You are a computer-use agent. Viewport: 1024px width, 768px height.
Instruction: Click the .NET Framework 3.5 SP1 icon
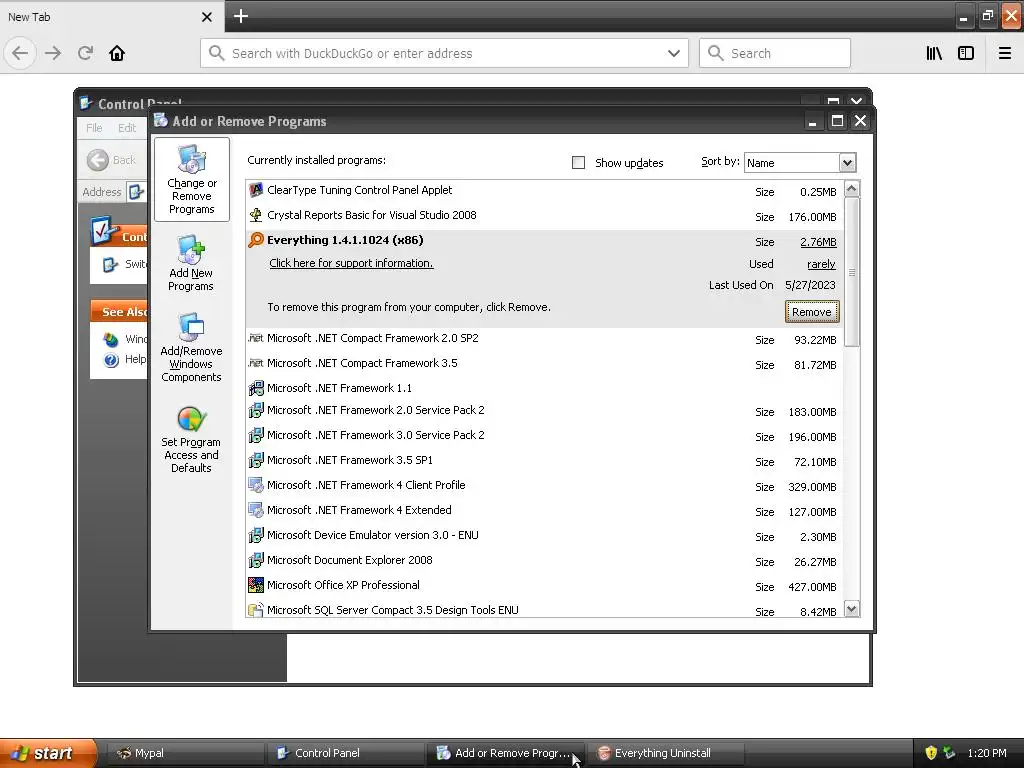256,460
